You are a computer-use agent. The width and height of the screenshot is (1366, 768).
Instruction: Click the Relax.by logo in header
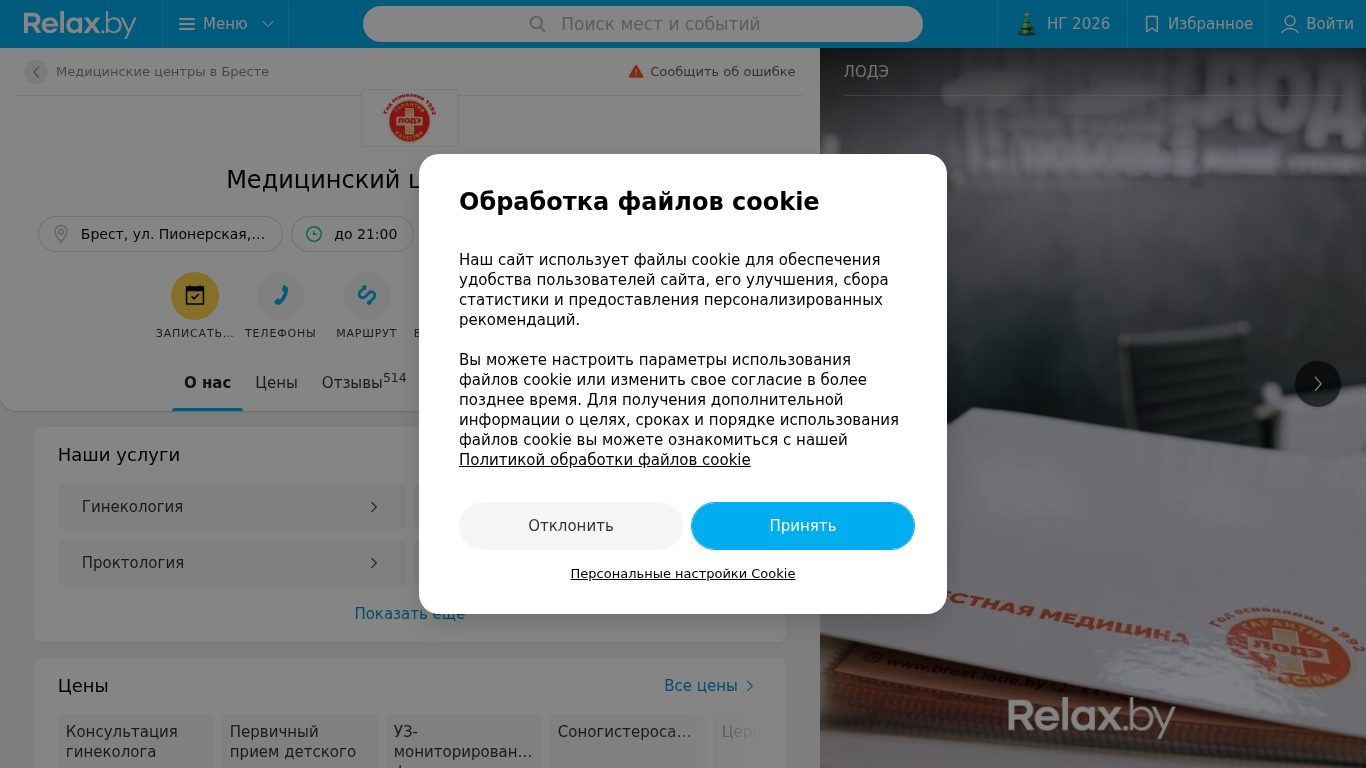[x=80, y=24]
